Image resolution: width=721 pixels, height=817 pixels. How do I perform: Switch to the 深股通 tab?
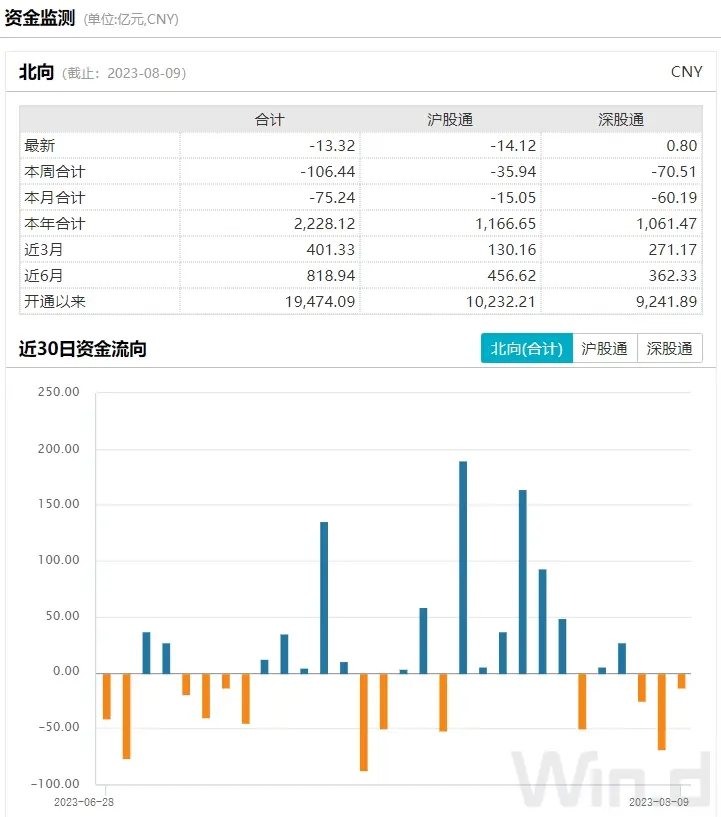pyautogui.click(x=670, y=348)
